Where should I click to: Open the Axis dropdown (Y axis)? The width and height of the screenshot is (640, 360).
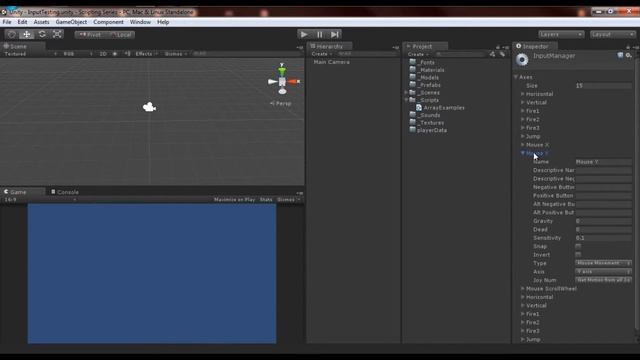pyautogui.click(x=603, y=271)
